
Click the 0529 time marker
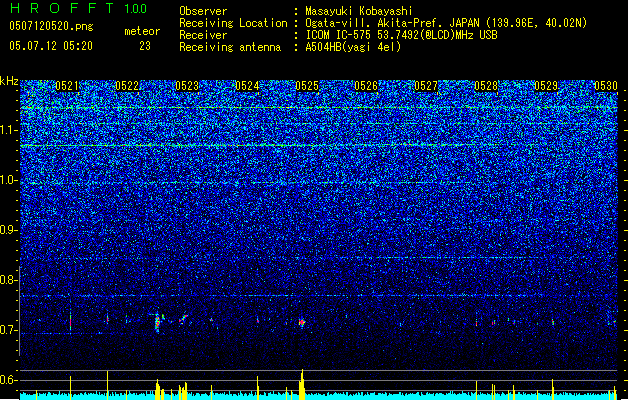[546, 86]
